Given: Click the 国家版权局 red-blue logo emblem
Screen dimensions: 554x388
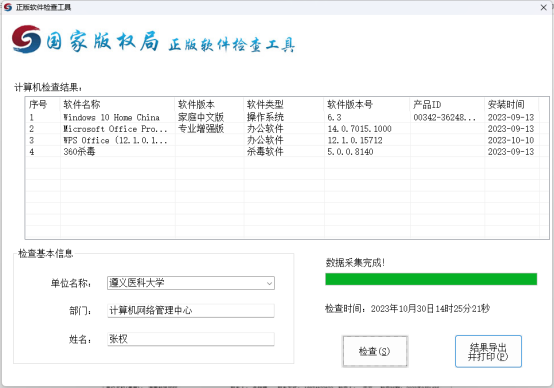Looking at the screenshot, I should (26, 39).
